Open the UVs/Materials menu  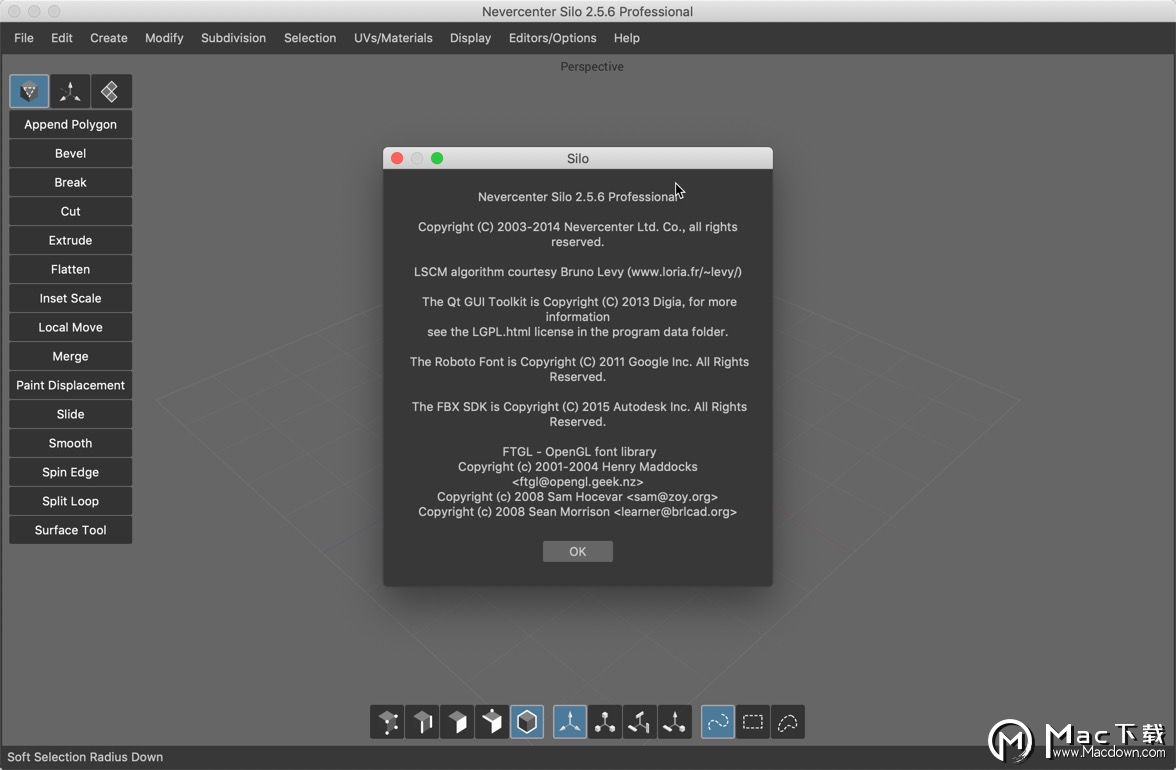393,38
